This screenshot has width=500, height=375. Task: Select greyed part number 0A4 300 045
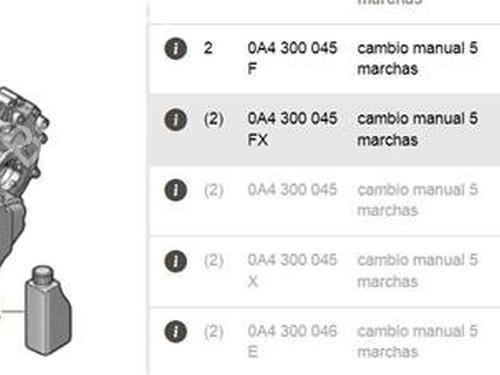292,190
